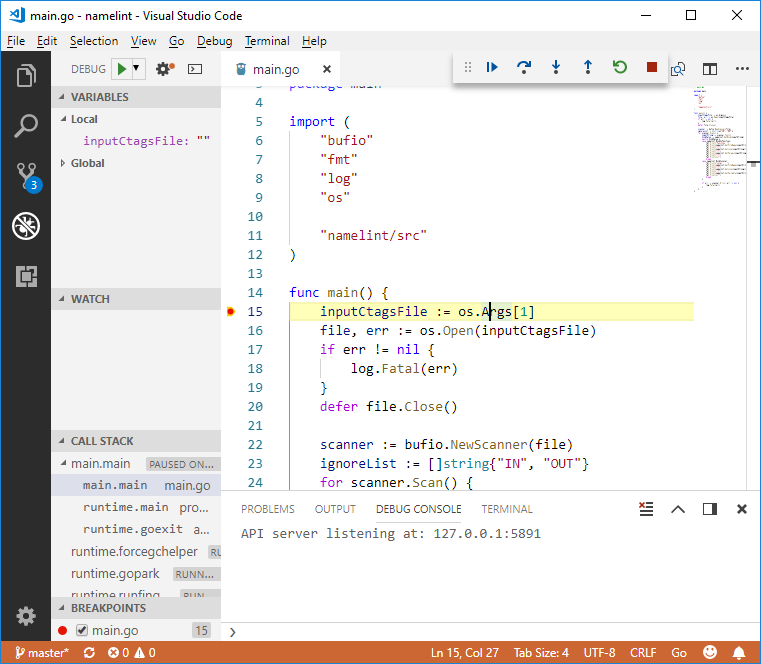Screen dimensions: 761x664
Task: Click Ln 15, Col 27 in status bar
Action: [464, 652]
